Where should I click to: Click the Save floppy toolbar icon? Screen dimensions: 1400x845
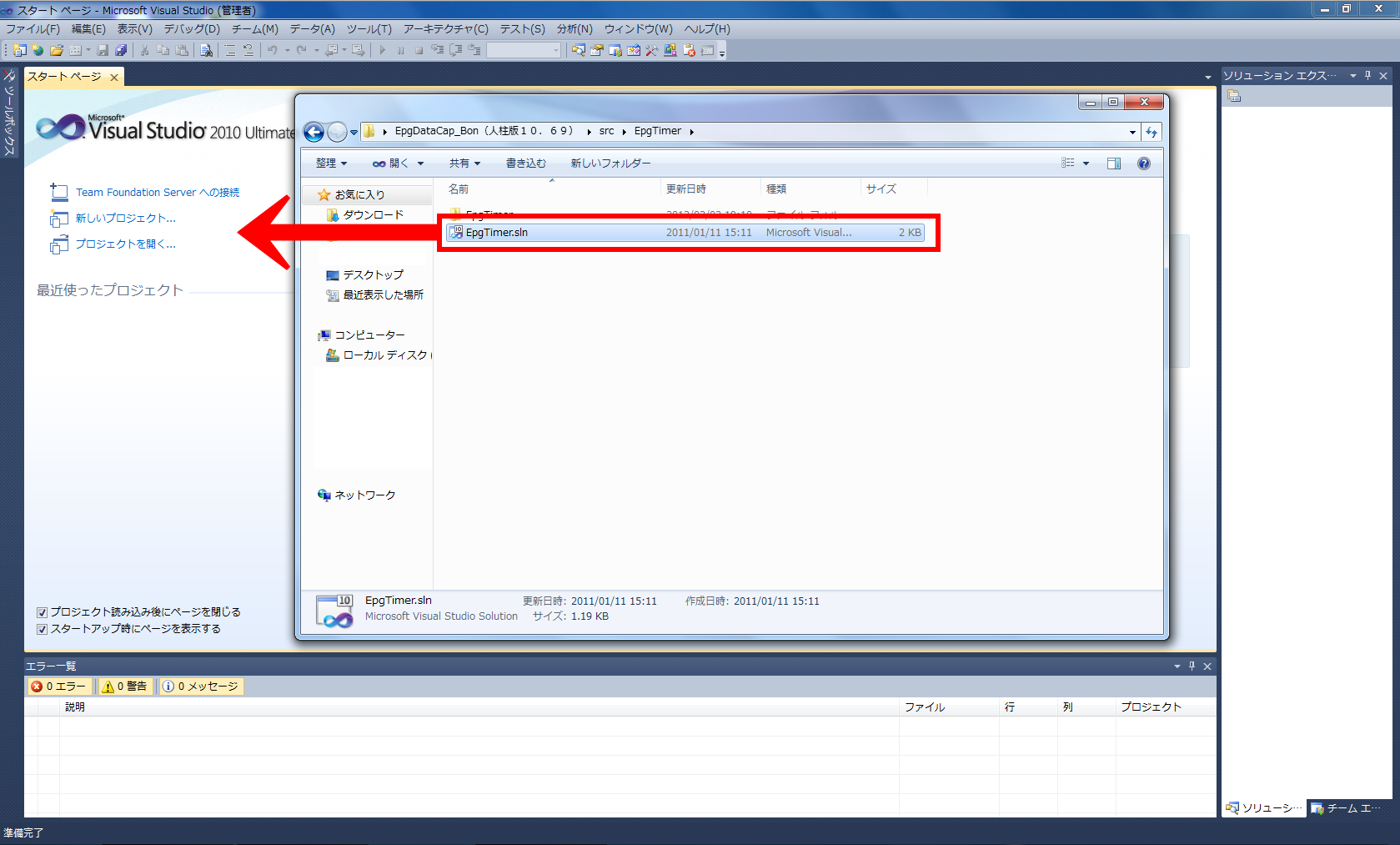tap(103, 50)
